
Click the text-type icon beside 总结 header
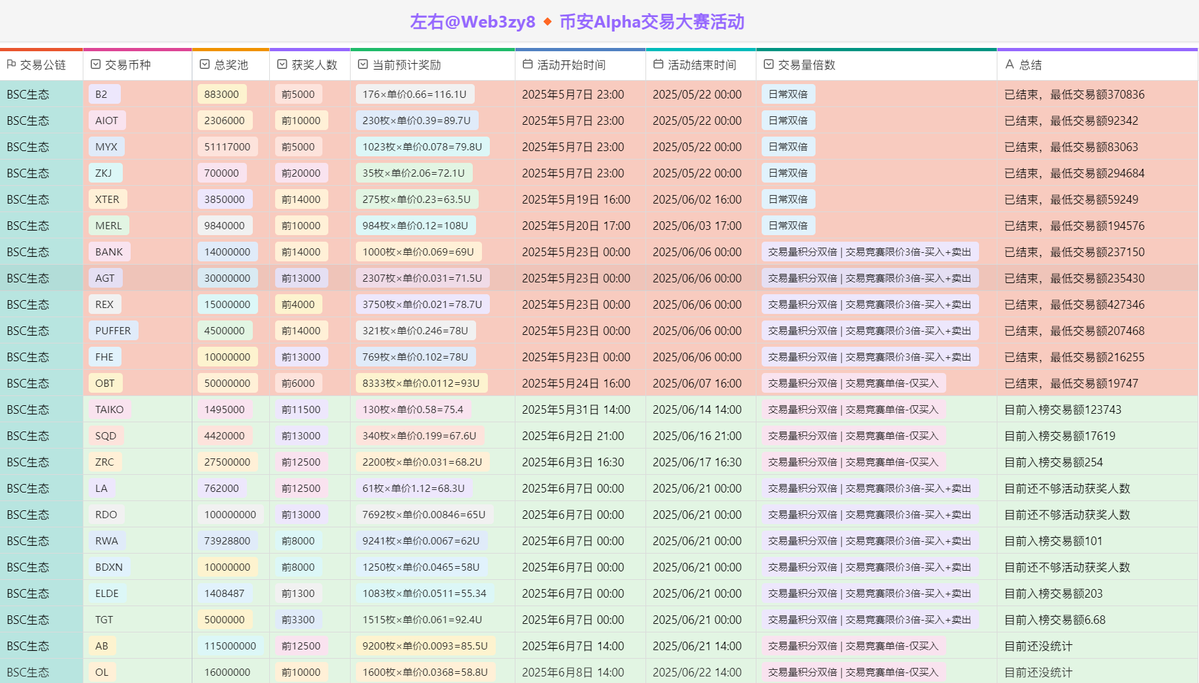[1009, 65]
